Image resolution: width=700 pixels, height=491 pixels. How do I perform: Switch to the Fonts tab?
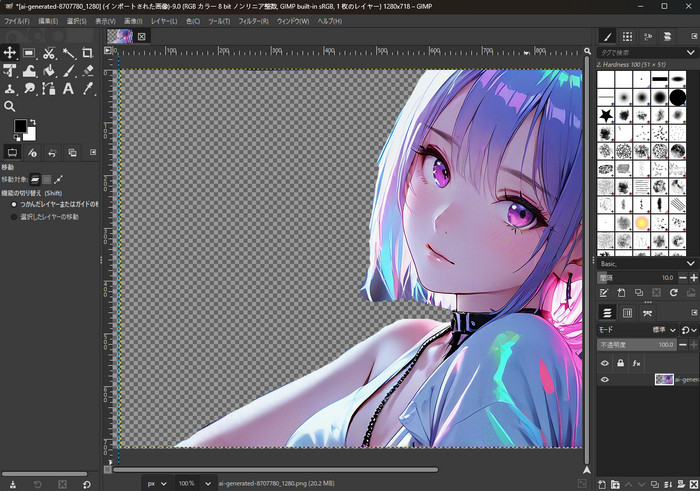point(647,37)
